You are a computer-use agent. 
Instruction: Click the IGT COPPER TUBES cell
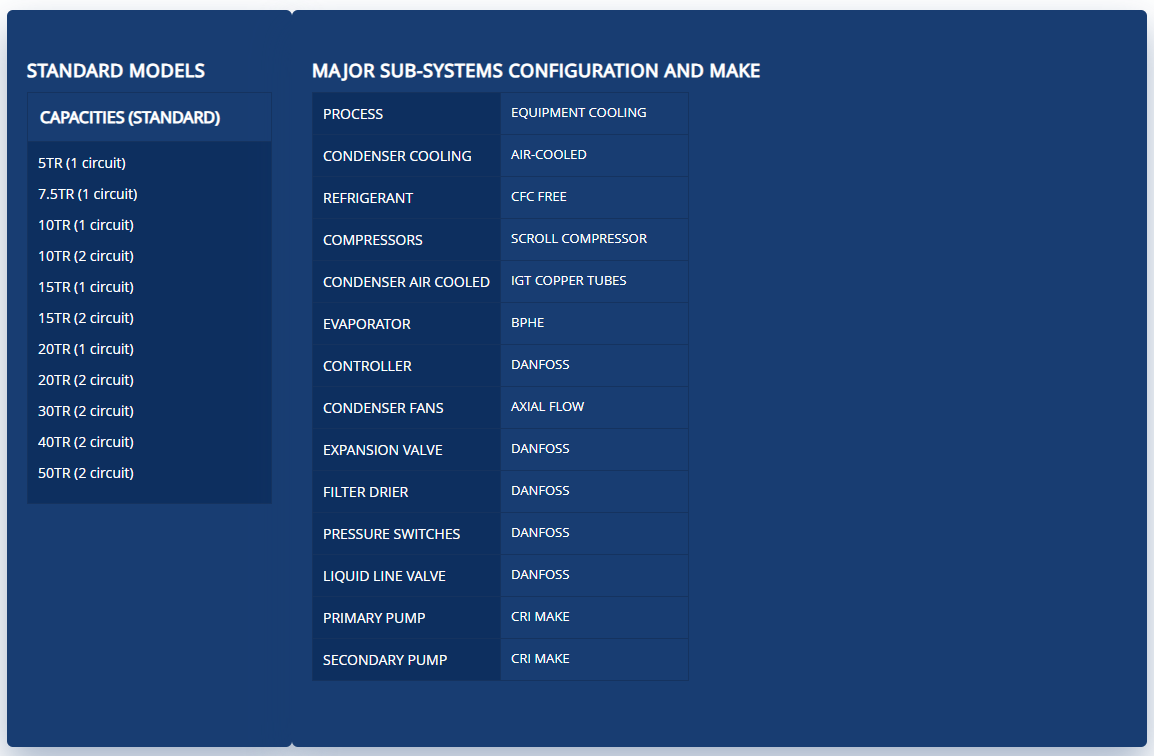point(568,280)
